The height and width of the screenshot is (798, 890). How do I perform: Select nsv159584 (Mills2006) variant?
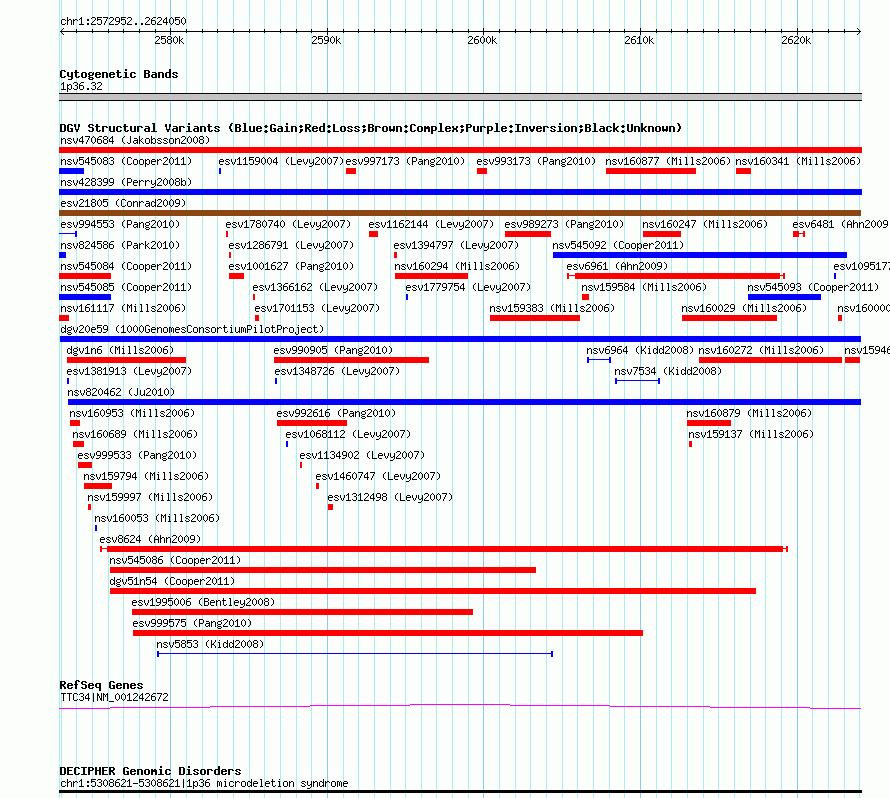[585, 297]
